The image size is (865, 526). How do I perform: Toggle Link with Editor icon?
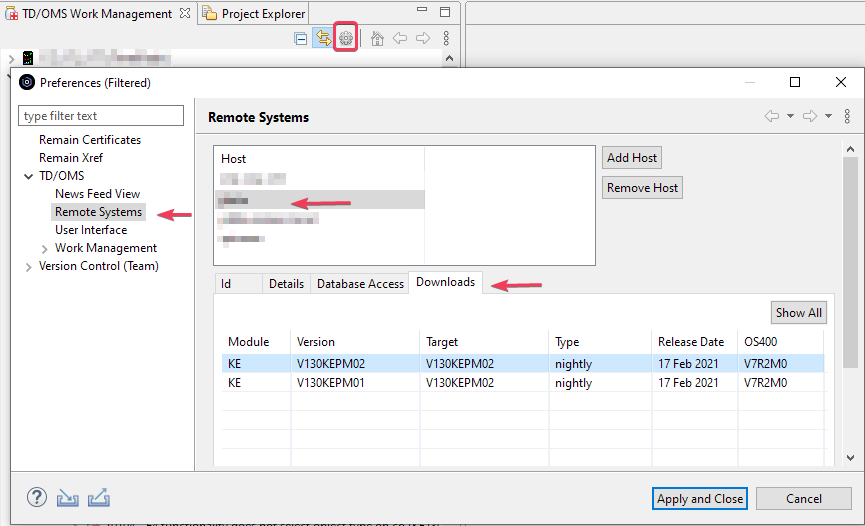(323, 38)
